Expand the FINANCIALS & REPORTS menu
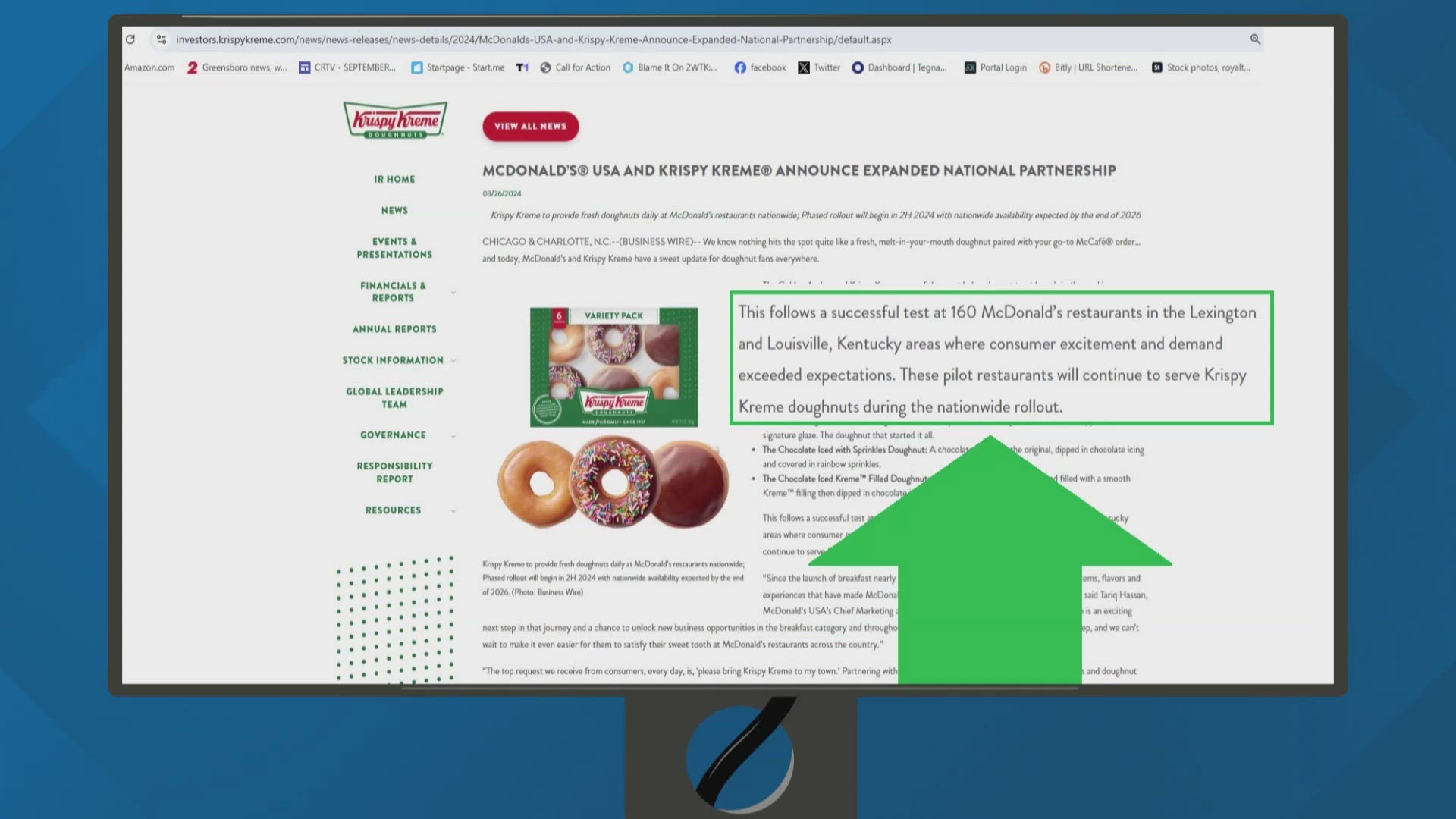The width and height of the screenshot is (1456, 819). pos(453,292)
